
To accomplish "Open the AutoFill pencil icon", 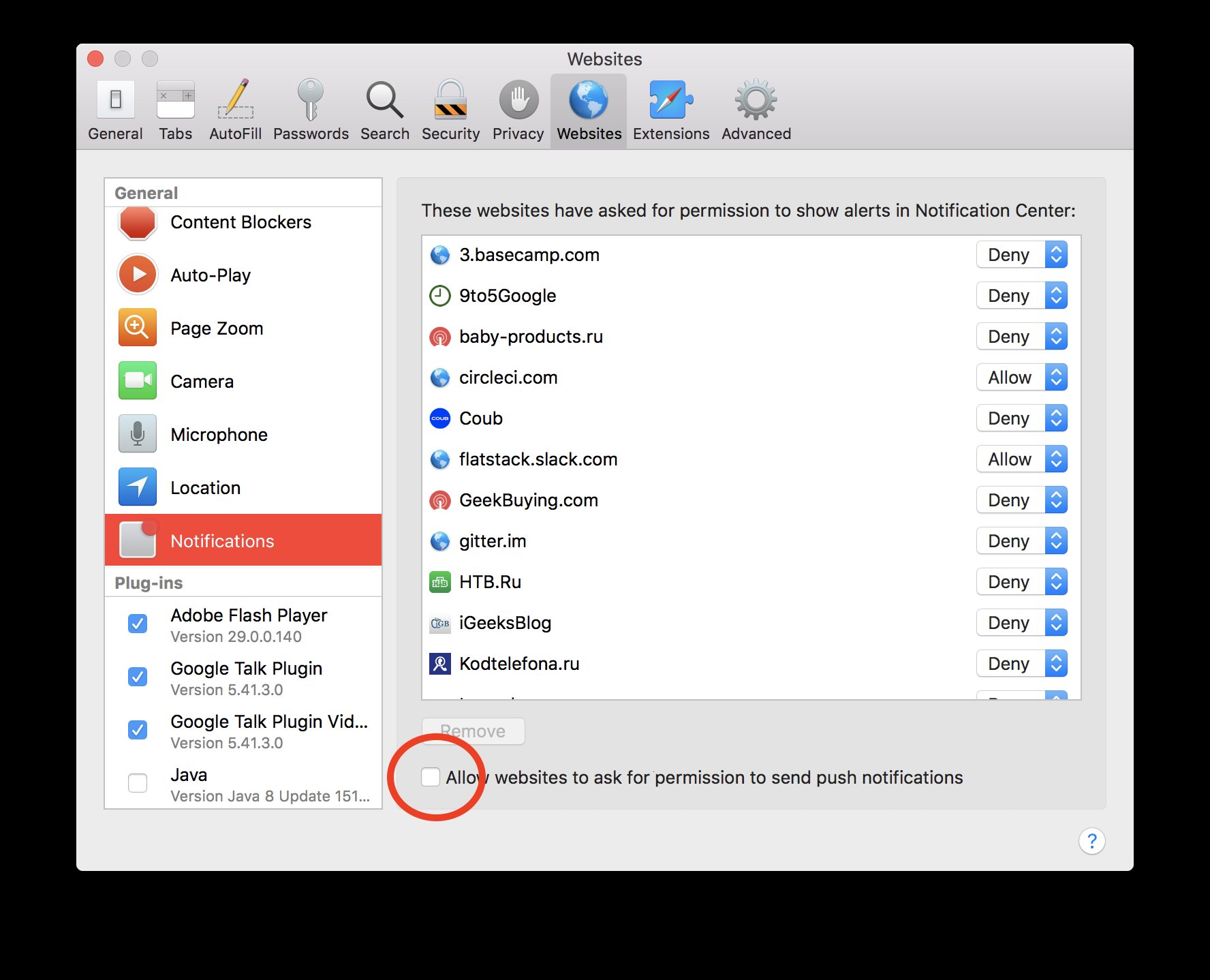I will (x=235, y=99).
